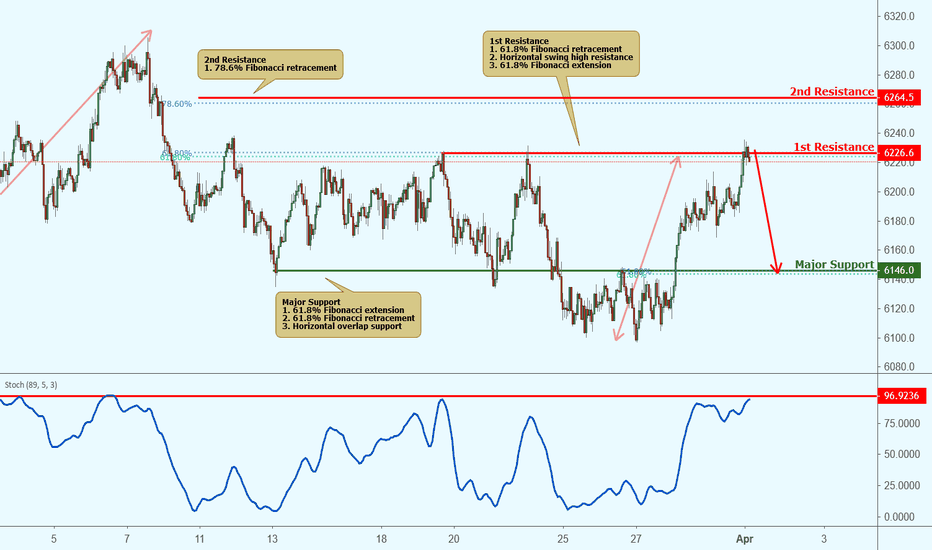The width and height of the screenshot is (932, 550).
Task: Click the red '1st Resistance' line label
Action: pos(834,147)
